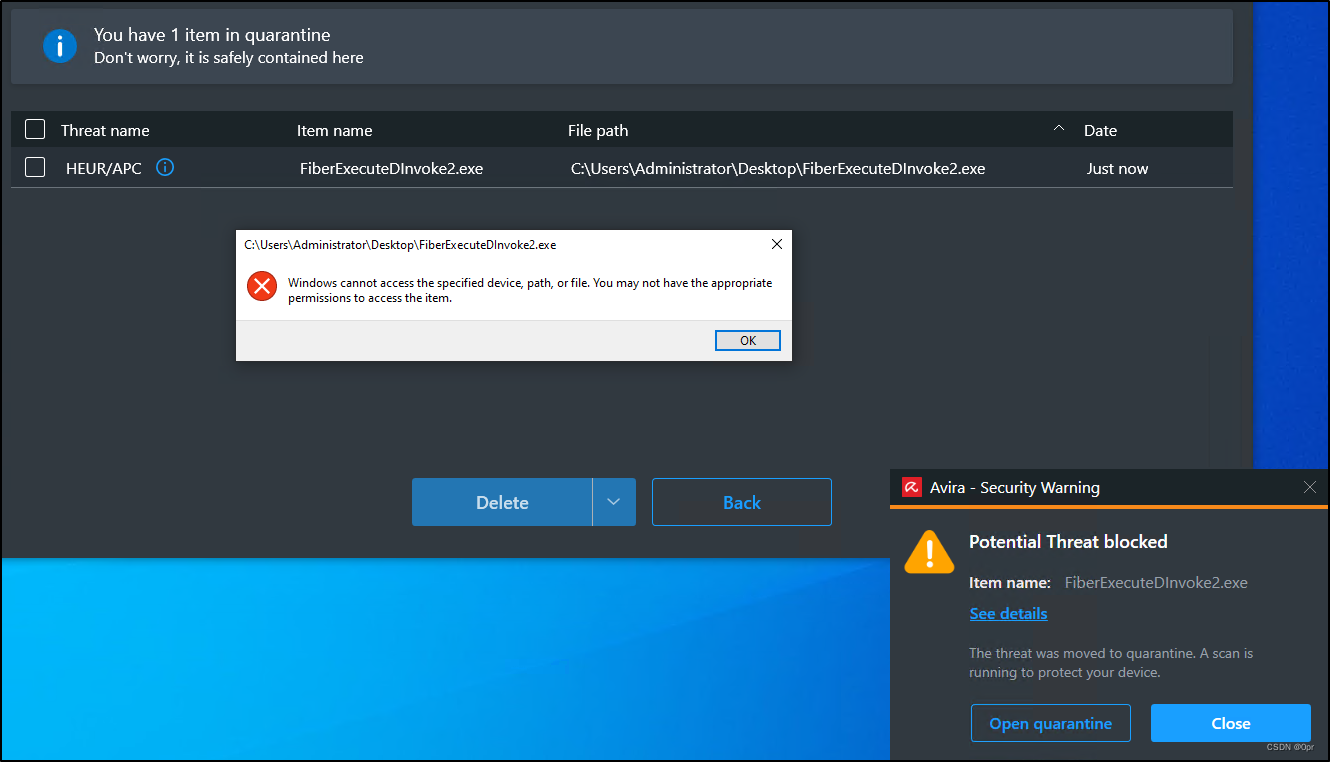Viewport: 1330px width, 762px height.
Task: Click OK in the error dialog
Action: (748, 341)
